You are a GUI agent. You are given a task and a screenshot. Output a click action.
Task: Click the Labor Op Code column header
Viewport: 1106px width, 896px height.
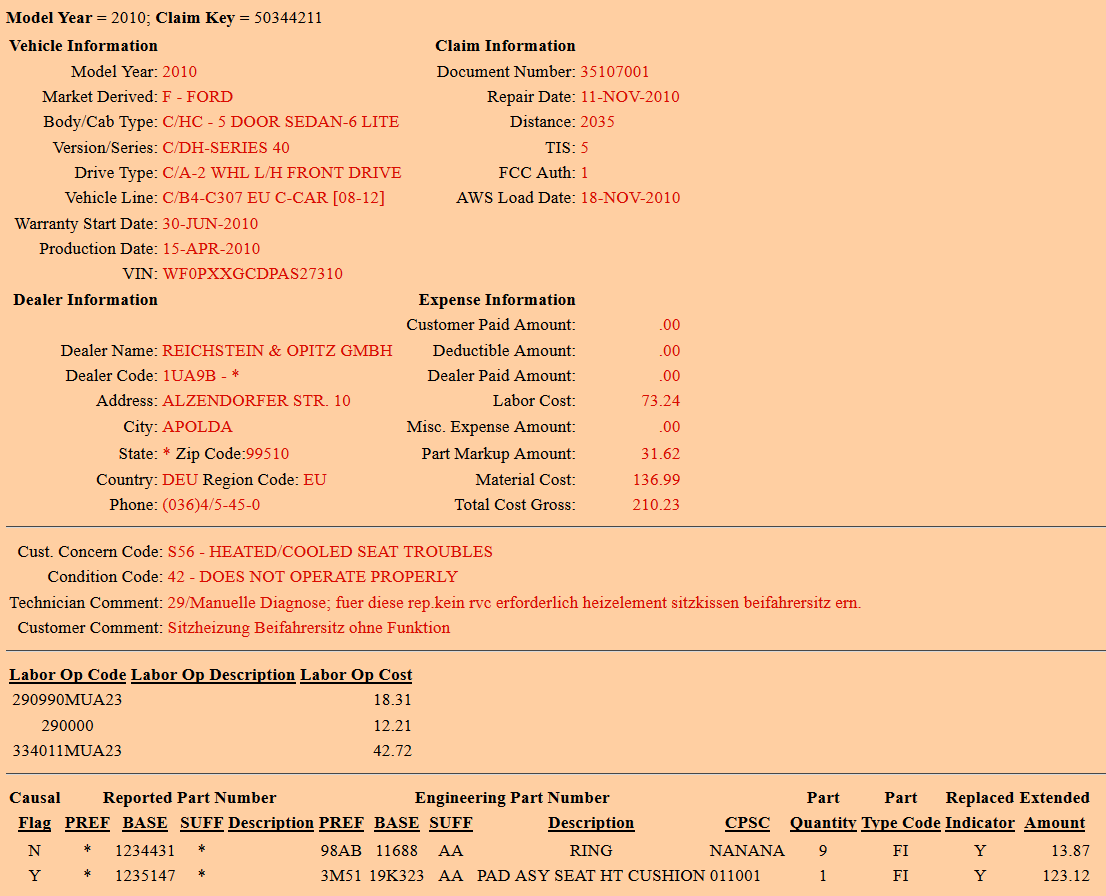(67, 675)
